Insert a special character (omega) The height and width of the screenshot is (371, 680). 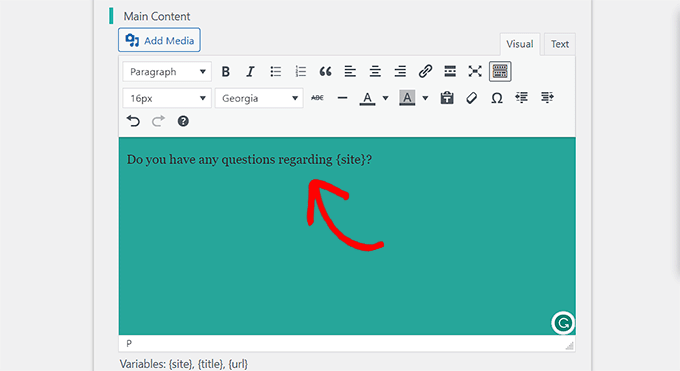click(x=497, y=98)
